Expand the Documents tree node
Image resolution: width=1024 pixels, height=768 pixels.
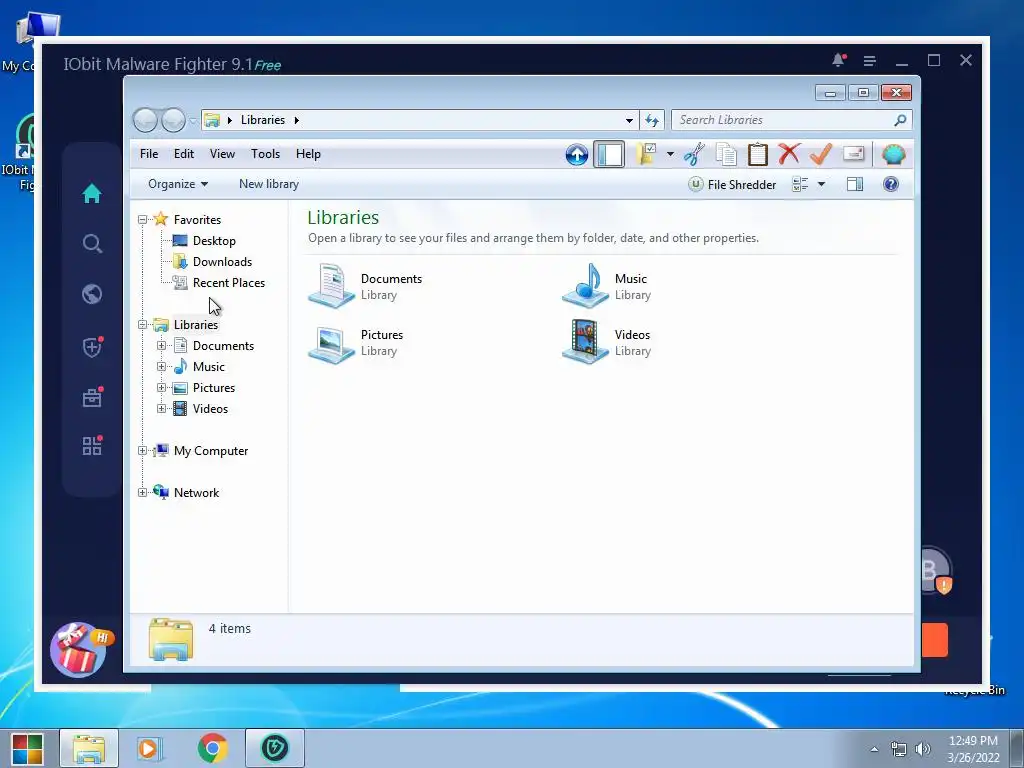point(161,345)
